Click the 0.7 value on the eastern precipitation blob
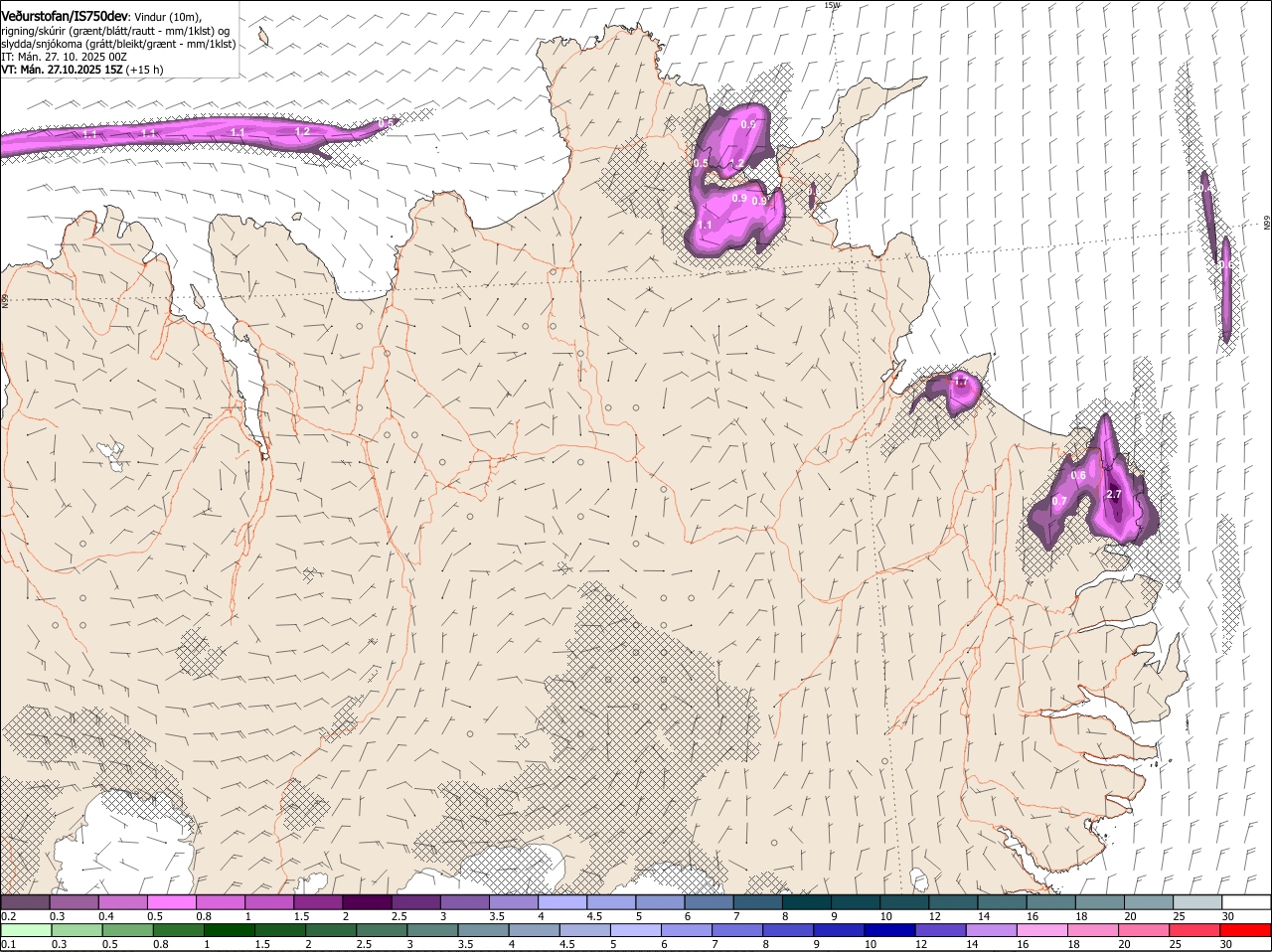 point(1059,501)
